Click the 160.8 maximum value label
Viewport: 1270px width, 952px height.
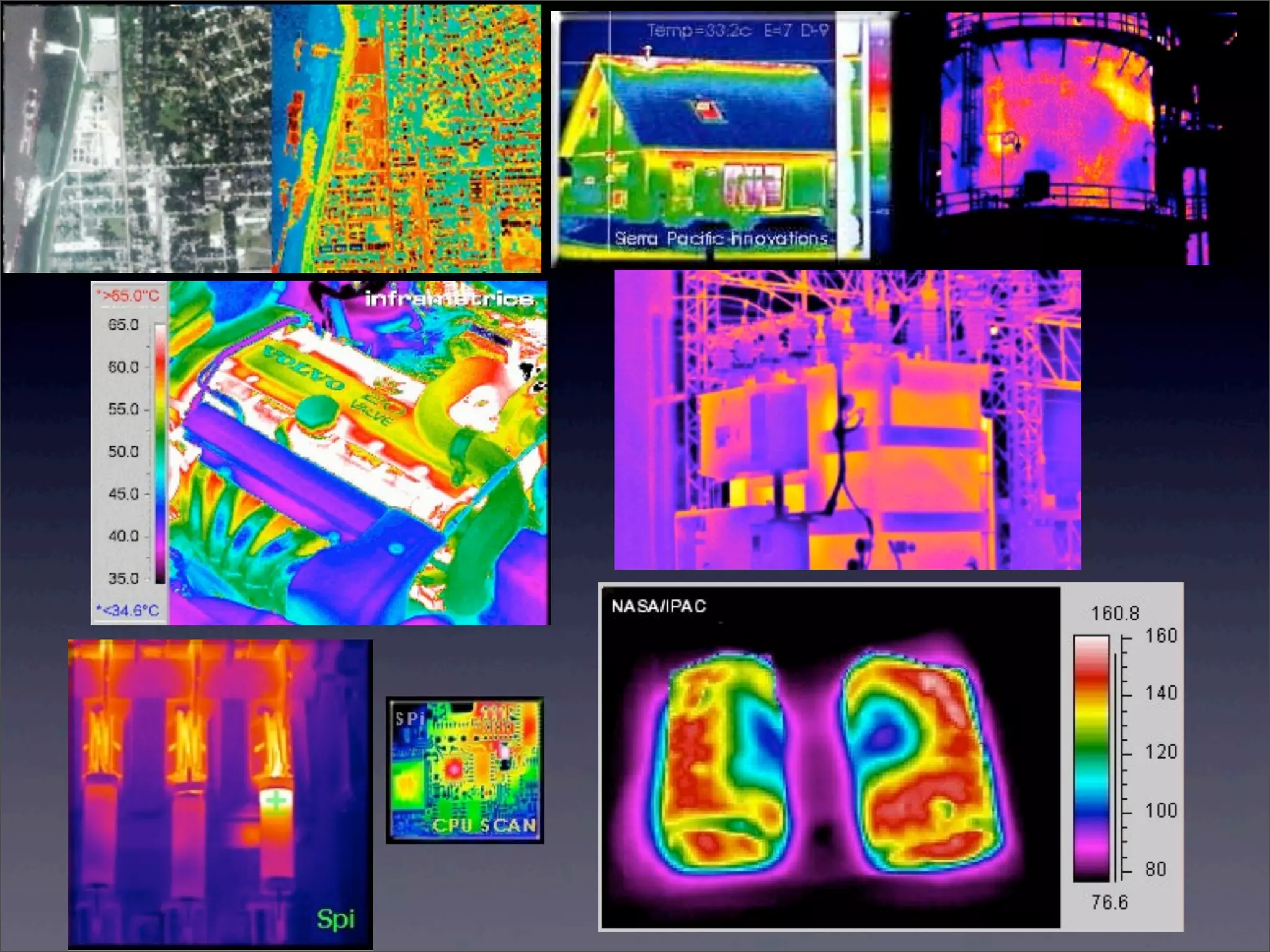coord(1115,614)
